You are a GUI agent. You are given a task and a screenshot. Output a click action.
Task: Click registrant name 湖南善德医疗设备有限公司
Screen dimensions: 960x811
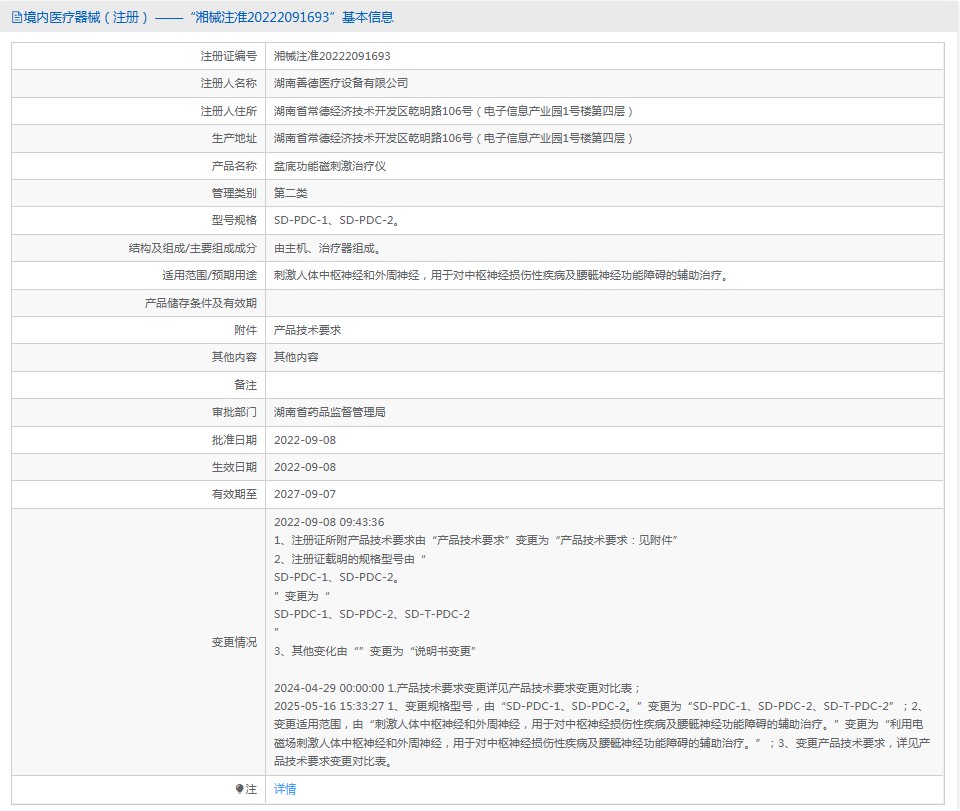pyautogui.click(x=340, y=83)
